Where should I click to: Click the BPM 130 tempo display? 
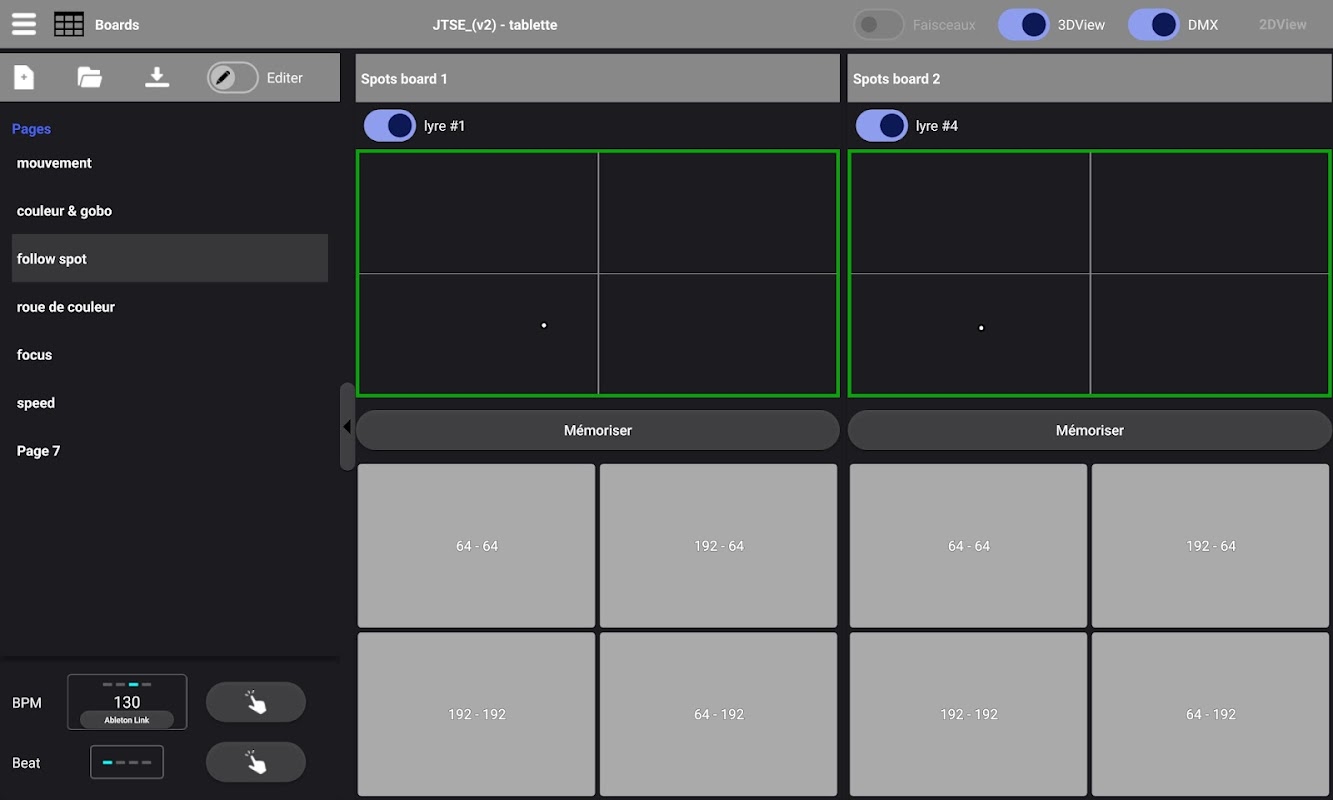pos(127,702)
